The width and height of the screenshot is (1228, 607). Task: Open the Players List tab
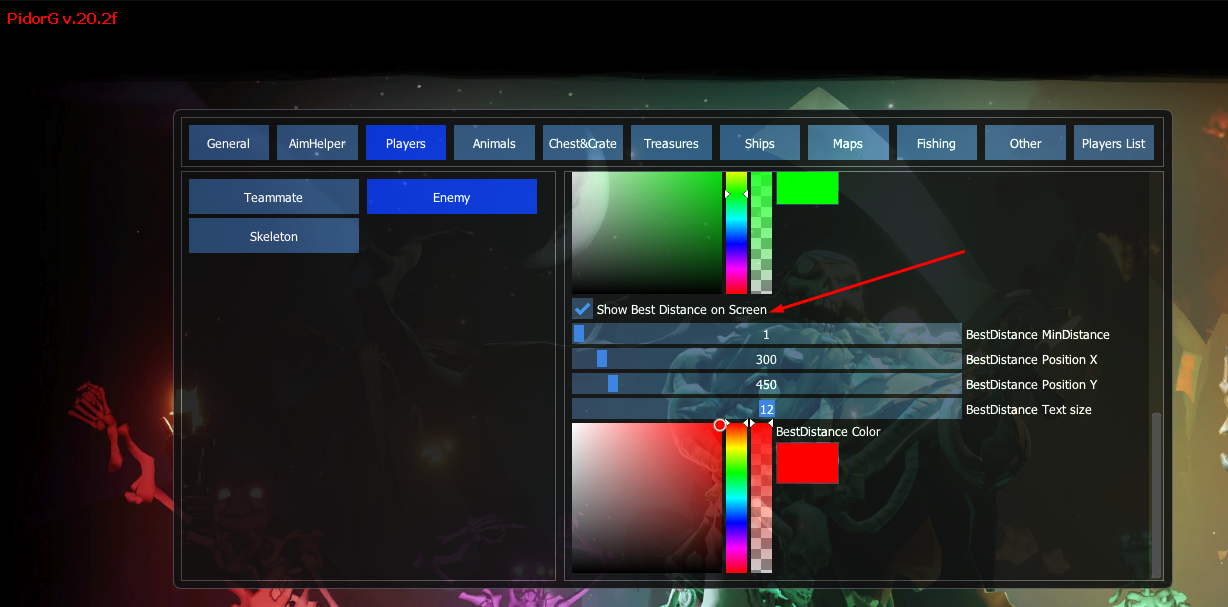point(1113,143)
